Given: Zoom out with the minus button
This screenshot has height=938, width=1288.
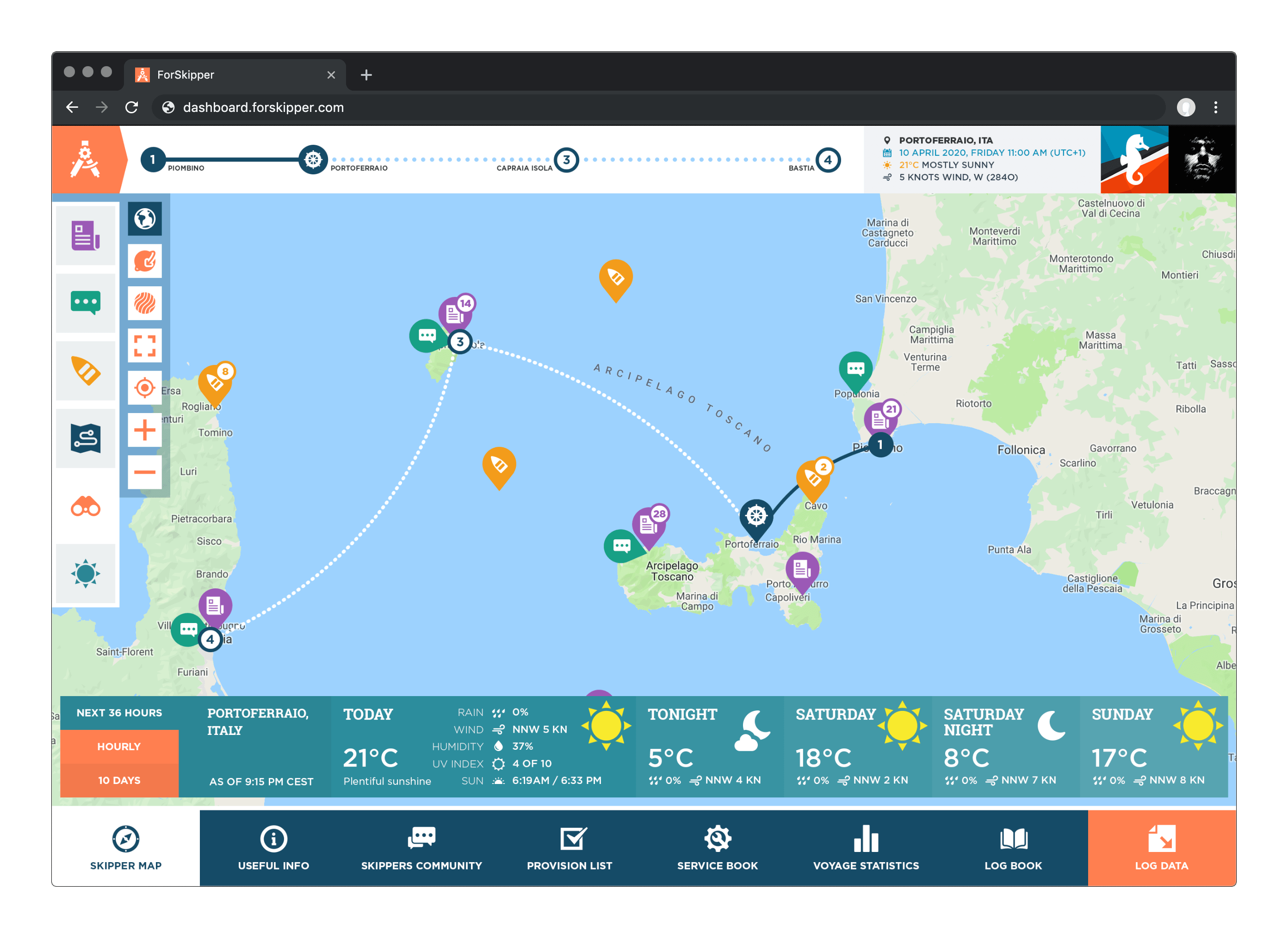Looking at the screenshot, I should (144, 472).
